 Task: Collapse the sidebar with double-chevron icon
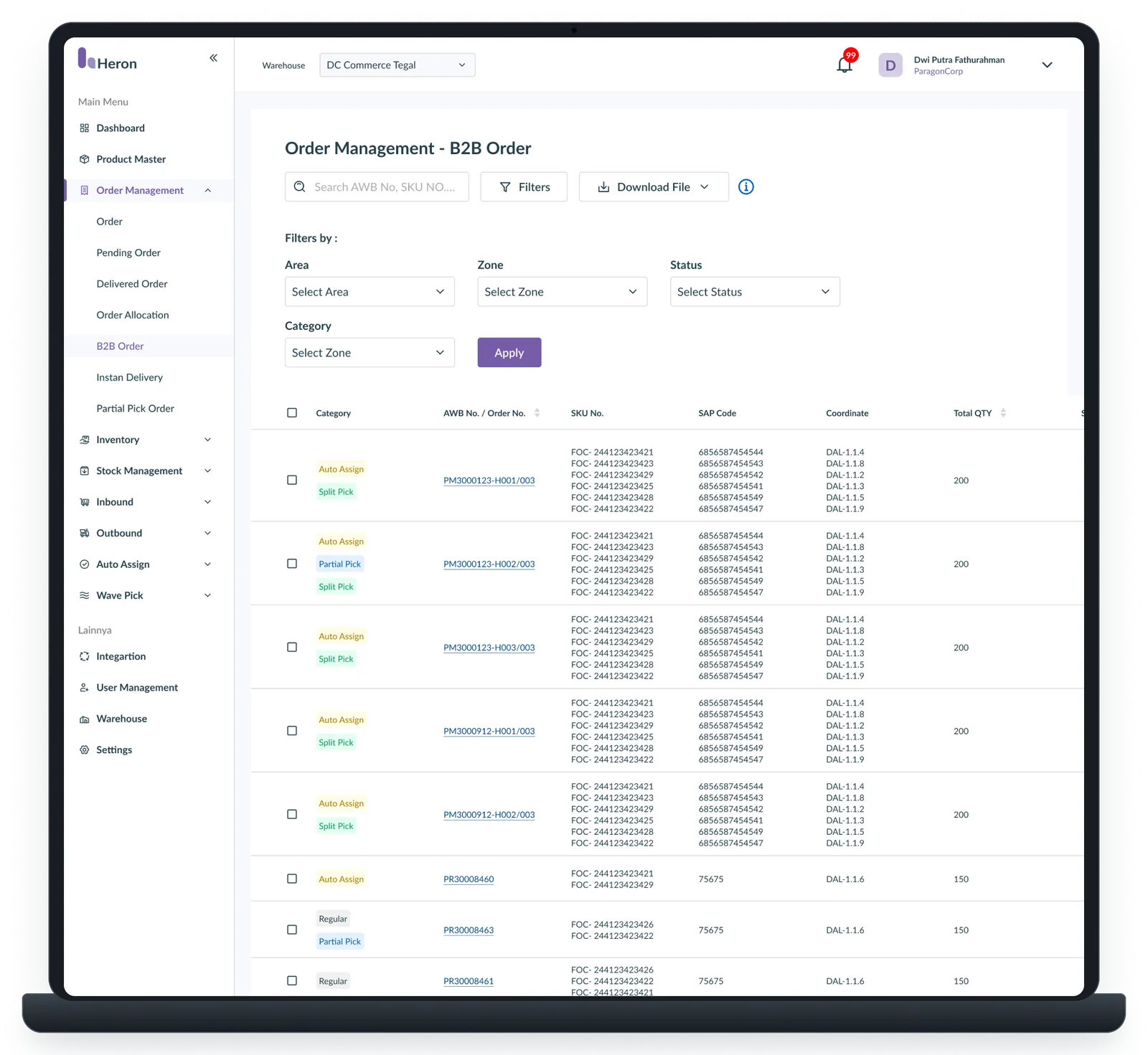(213, 58)
